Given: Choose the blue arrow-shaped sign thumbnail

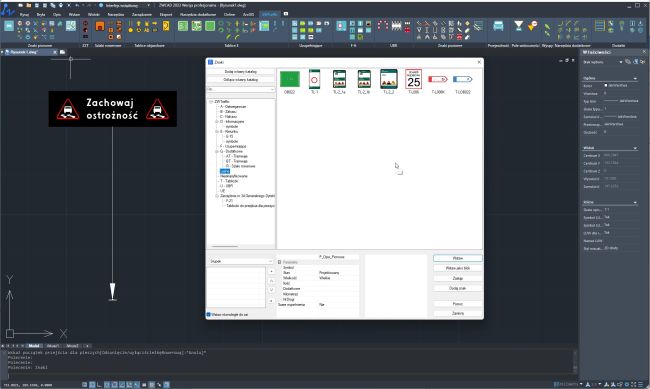Looking at the screenshot, I should coord(463,79).
